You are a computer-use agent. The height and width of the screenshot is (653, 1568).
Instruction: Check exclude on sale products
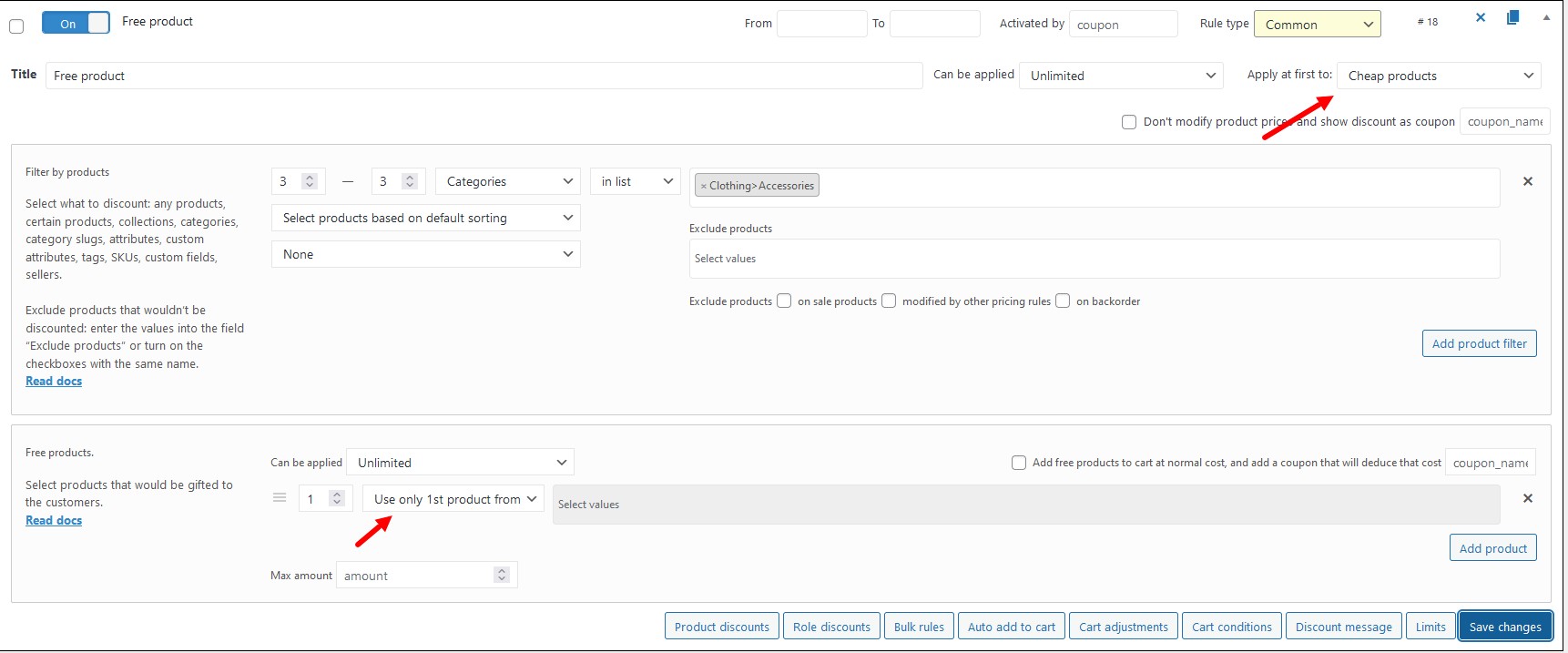pyautogui.click(x=784, y=301)
